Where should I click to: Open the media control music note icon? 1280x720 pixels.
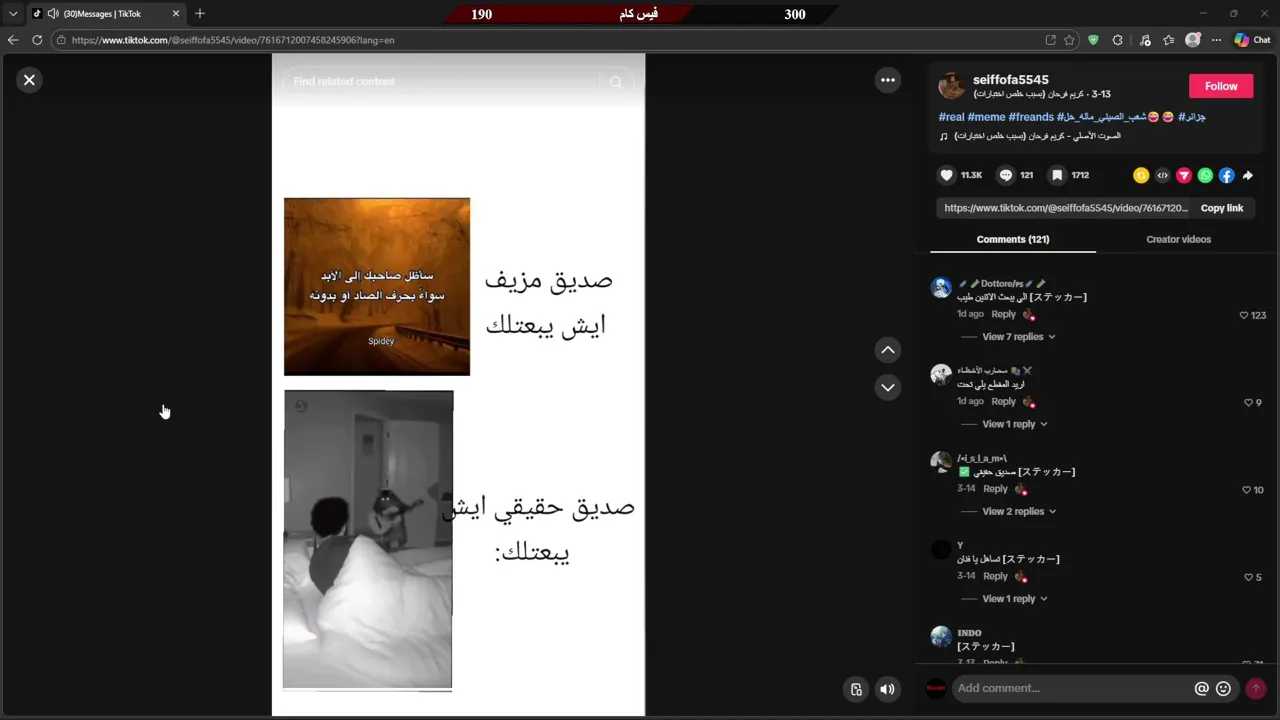(x=1145, y=40)
